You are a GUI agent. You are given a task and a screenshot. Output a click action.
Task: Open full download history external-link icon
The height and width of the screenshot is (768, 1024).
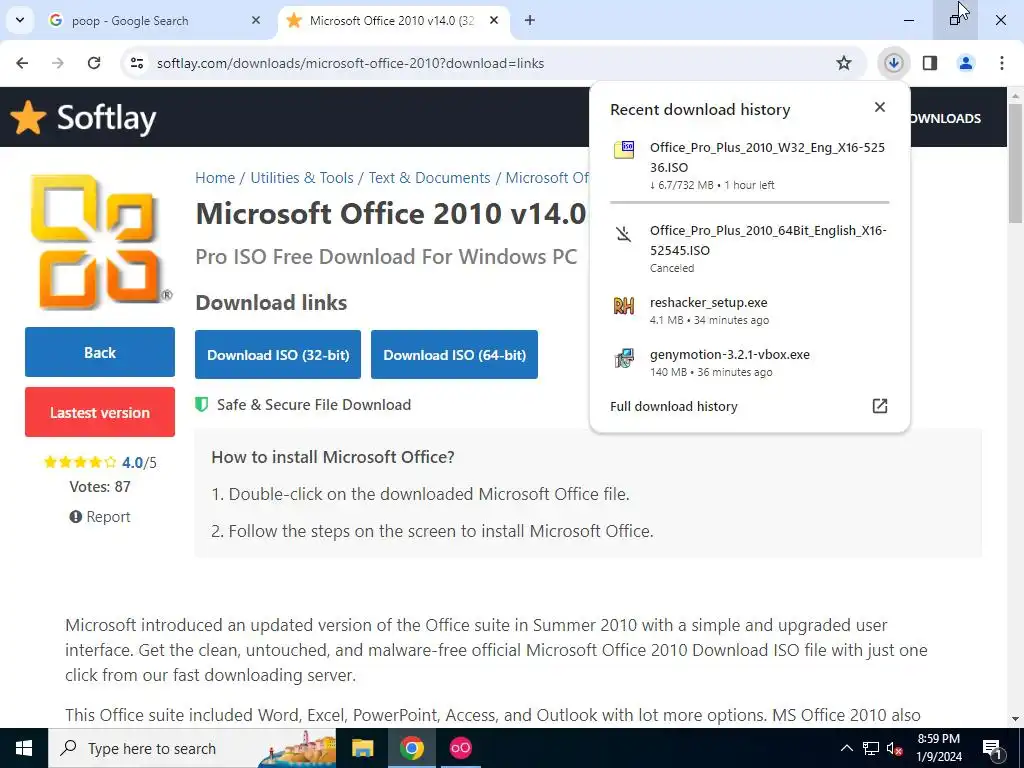[x=880, y=406]
